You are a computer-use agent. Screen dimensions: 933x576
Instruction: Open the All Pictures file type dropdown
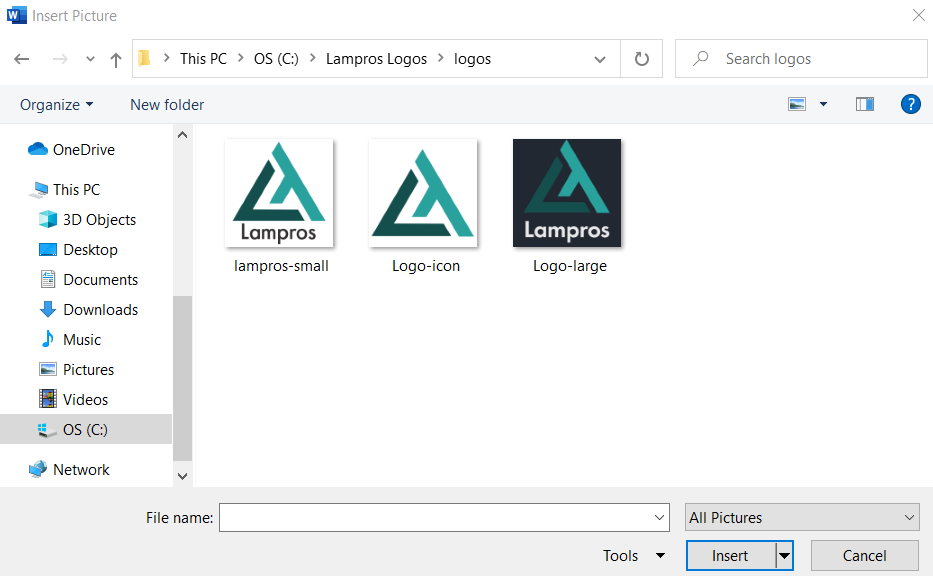click(801, 518)
